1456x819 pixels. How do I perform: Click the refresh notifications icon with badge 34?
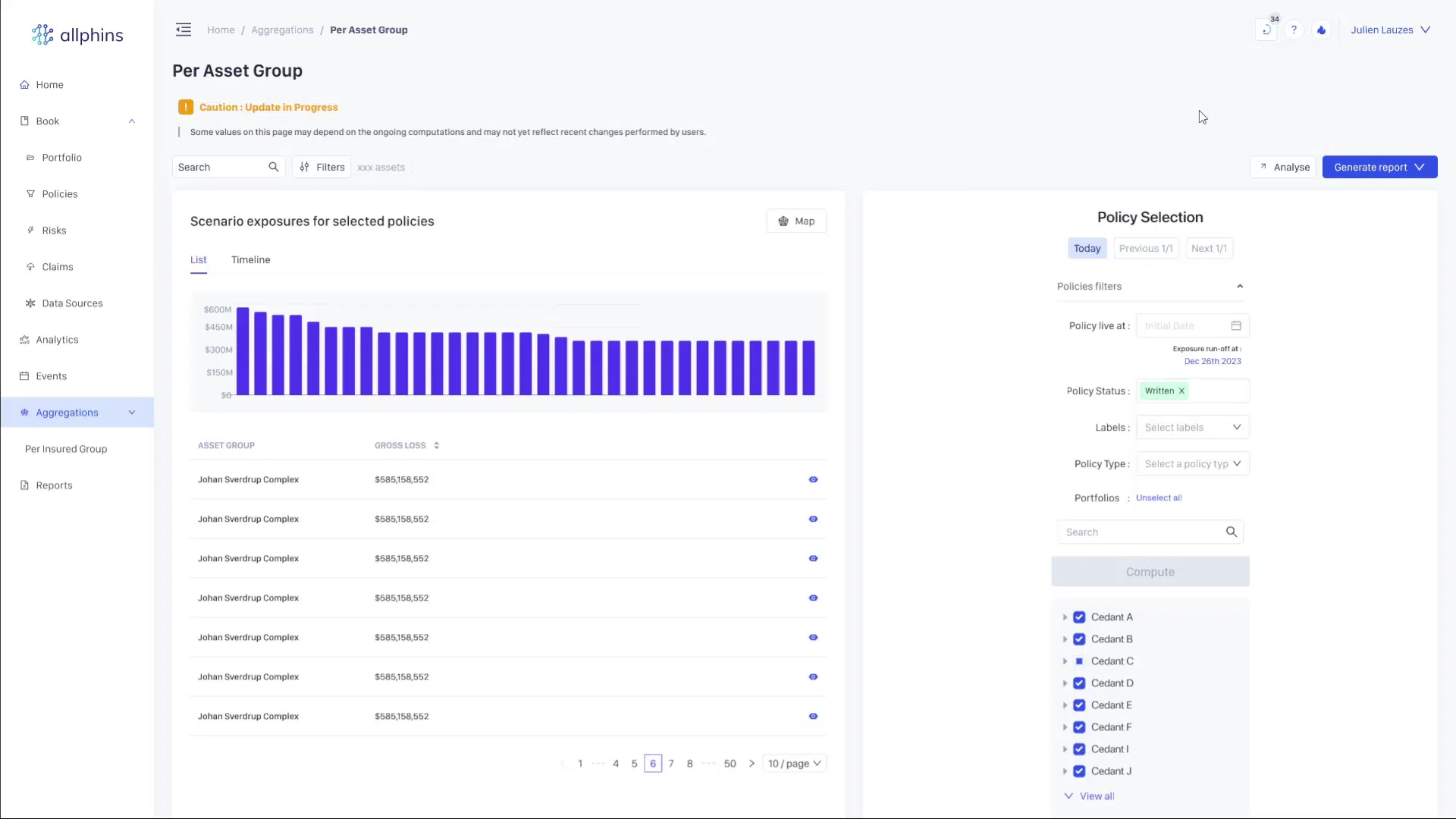(x=1266, y=30)
